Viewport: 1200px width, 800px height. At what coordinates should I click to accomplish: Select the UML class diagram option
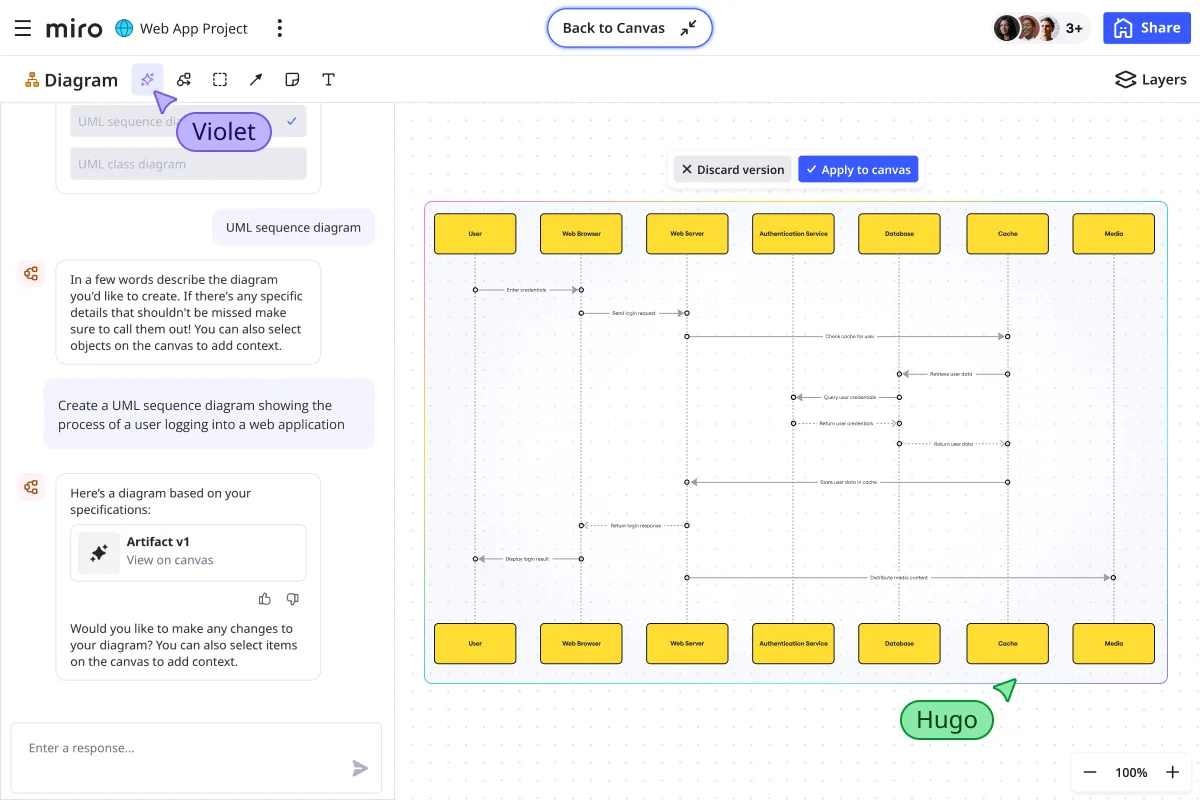pos(188,164)
